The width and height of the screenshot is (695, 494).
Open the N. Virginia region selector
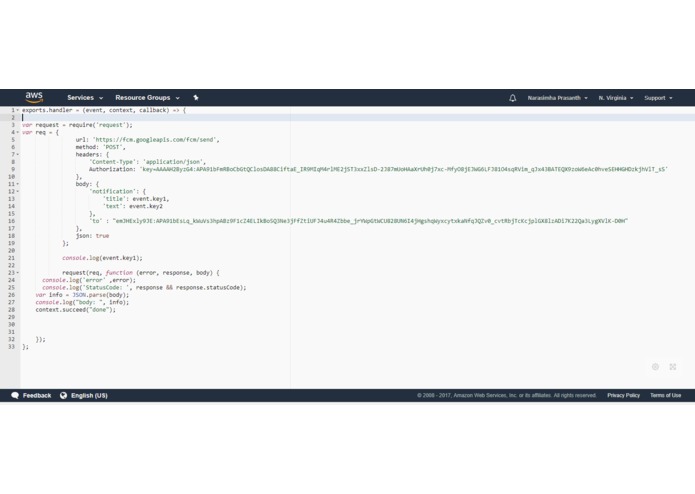tap(616, 98)
